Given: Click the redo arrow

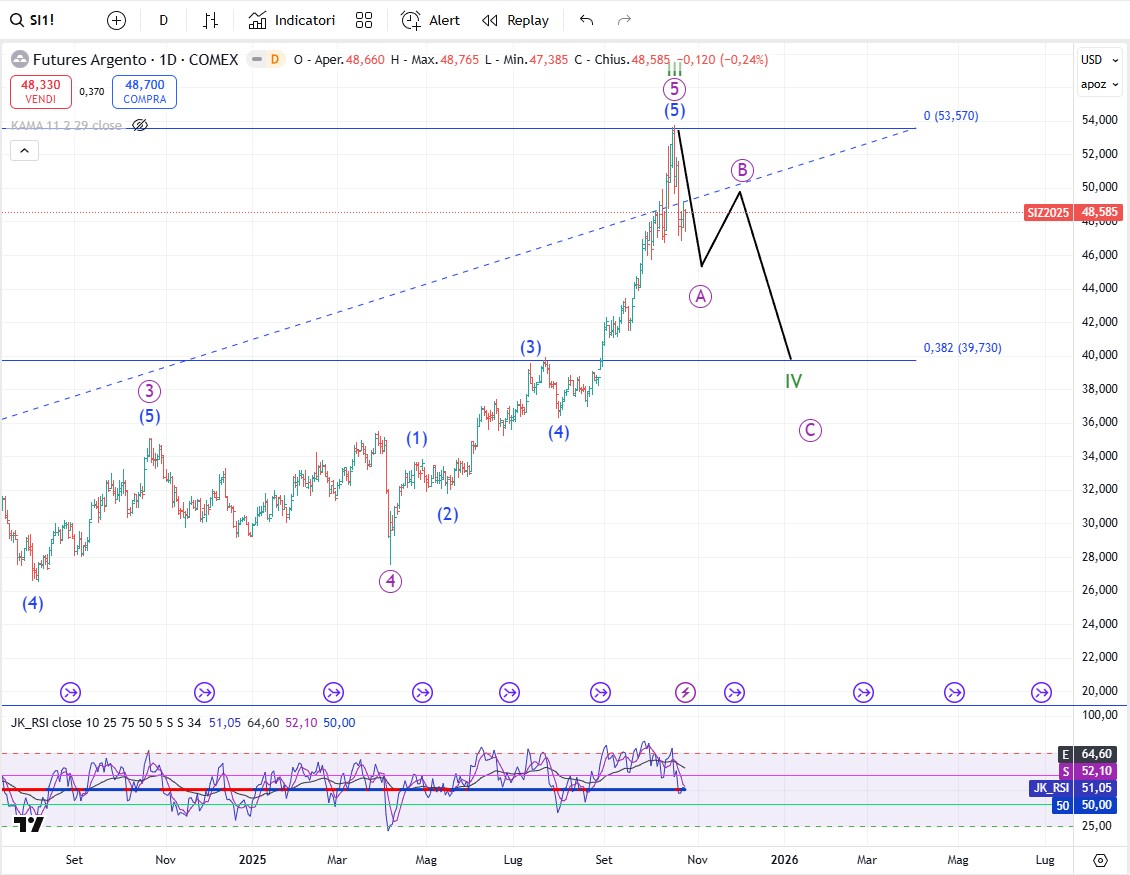Looking at the screenshot, I should coord(625,20).
